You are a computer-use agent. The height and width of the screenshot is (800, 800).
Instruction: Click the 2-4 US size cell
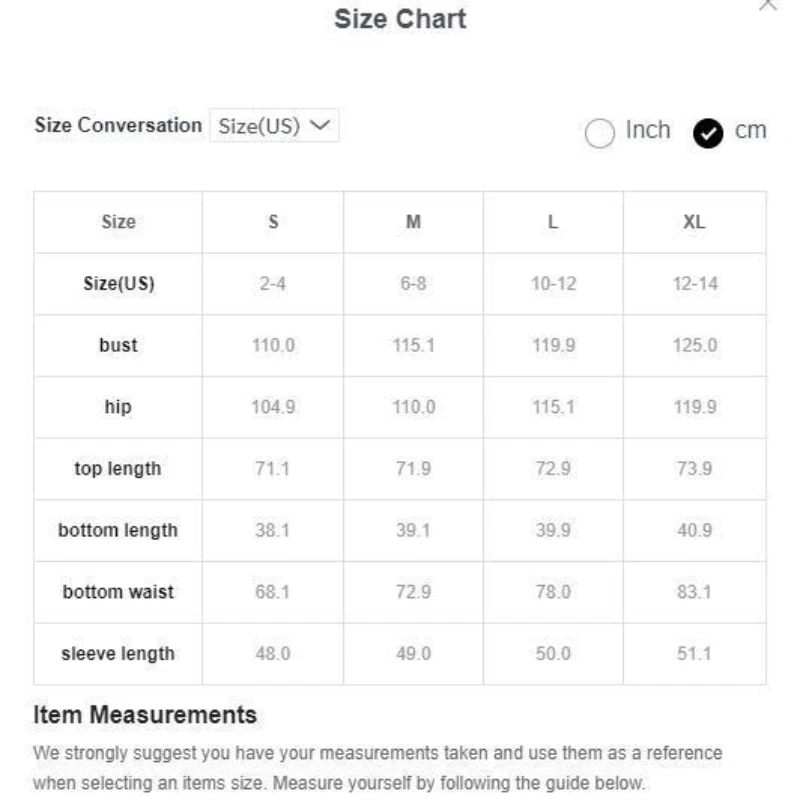[x=273, y=284]
